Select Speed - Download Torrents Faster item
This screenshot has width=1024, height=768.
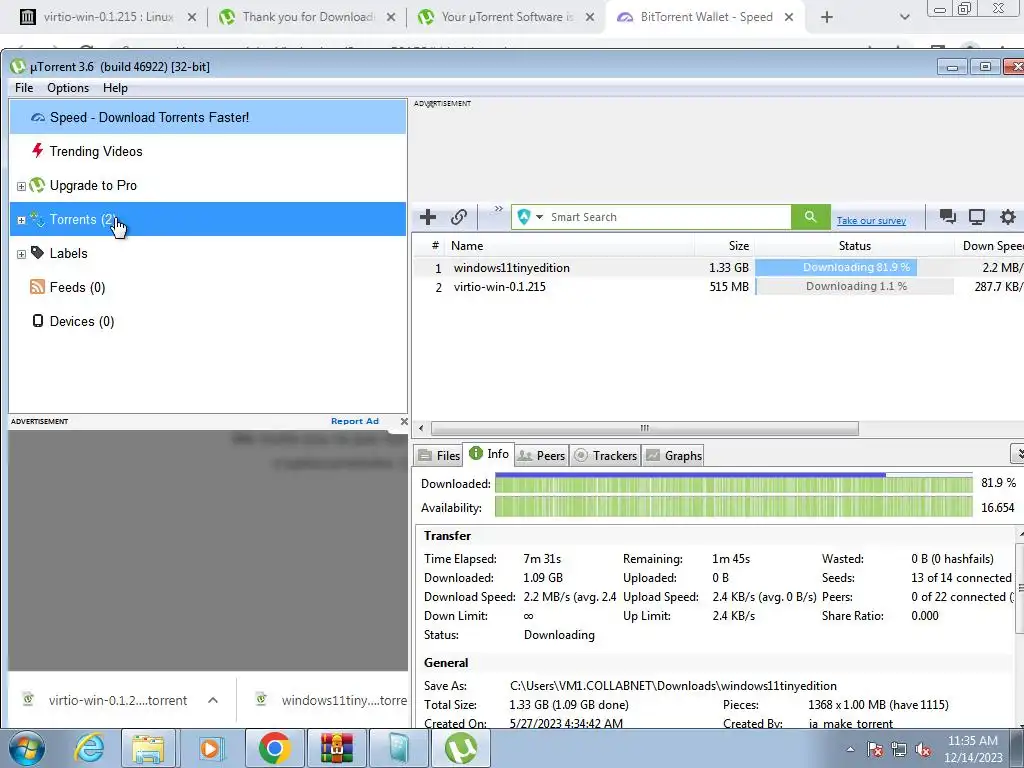point(208,118)
